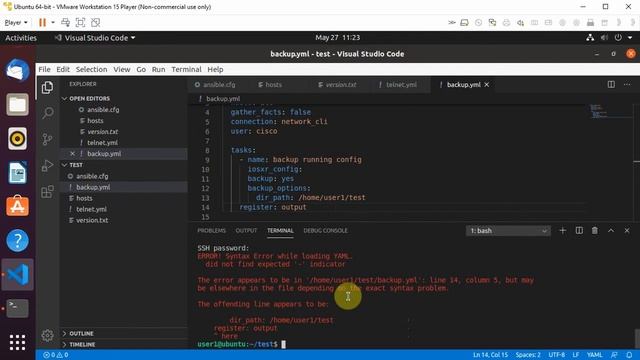Show Applications grid in the dock
The image size is (640, 360).
click(x=17, y=342)
